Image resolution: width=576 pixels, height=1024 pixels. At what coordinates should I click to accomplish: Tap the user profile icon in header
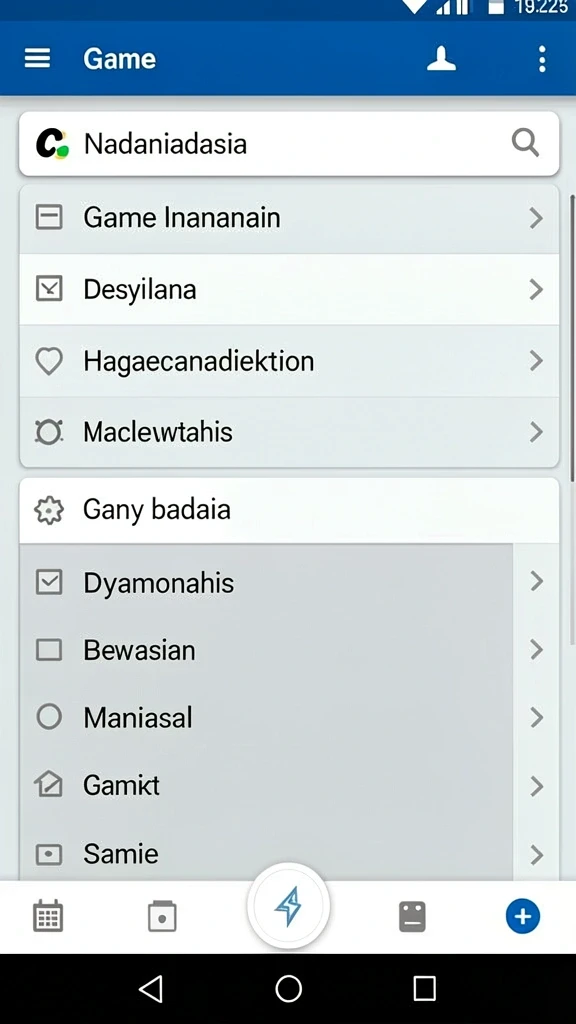point(441,59)
